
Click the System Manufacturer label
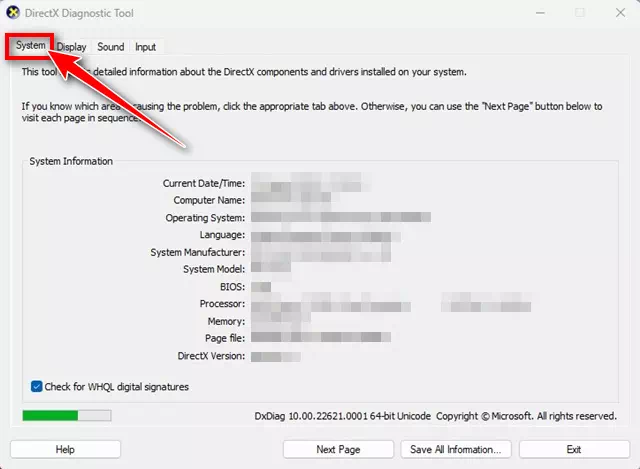pyautogui.click(x=198, y=252)
